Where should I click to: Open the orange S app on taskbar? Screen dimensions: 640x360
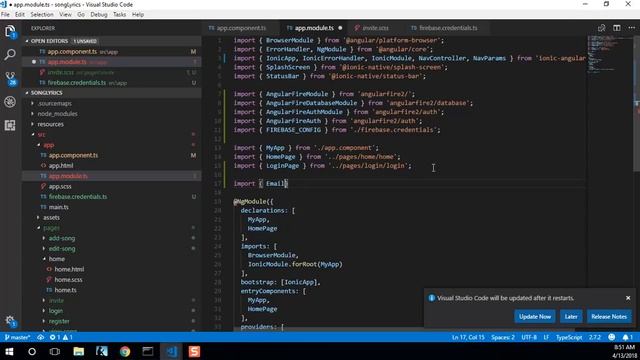point(194,351)
